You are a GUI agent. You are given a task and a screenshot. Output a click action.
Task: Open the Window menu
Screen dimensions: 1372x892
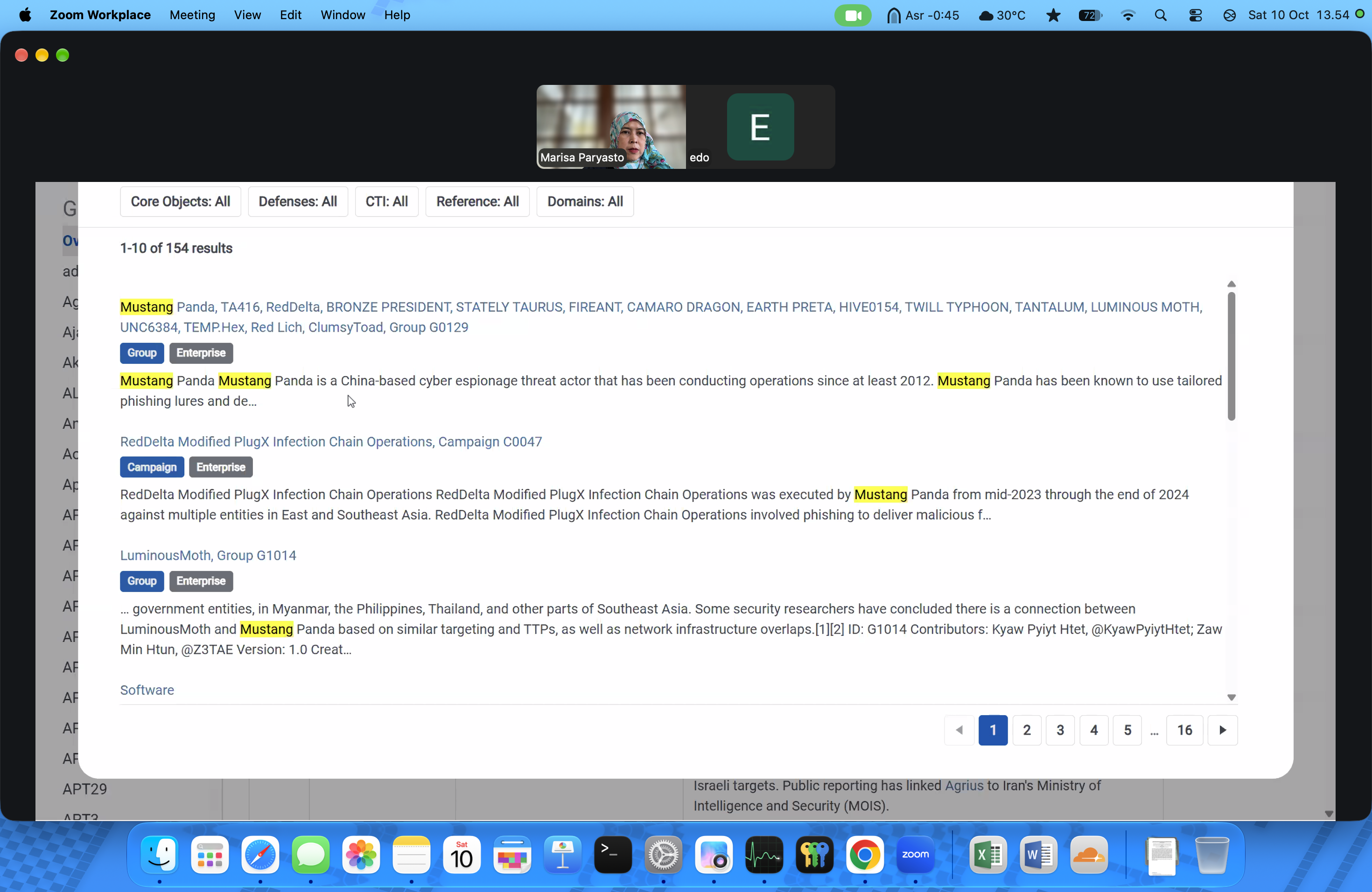343,15
